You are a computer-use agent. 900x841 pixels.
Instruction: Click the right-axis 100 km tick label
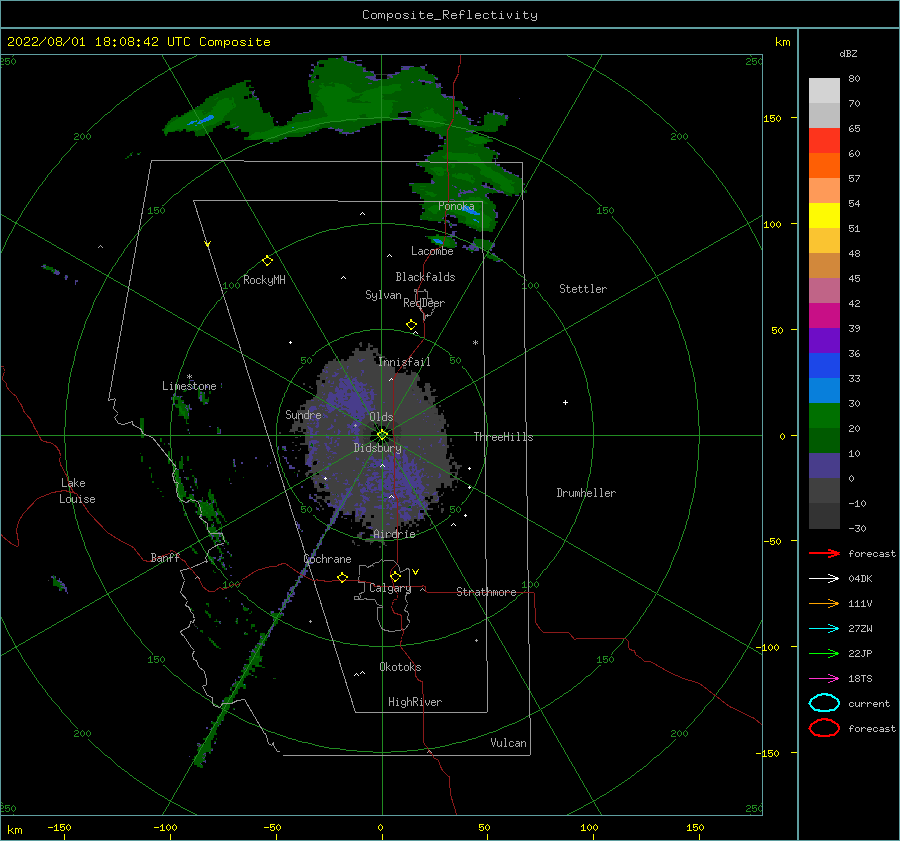coord(772,224)
